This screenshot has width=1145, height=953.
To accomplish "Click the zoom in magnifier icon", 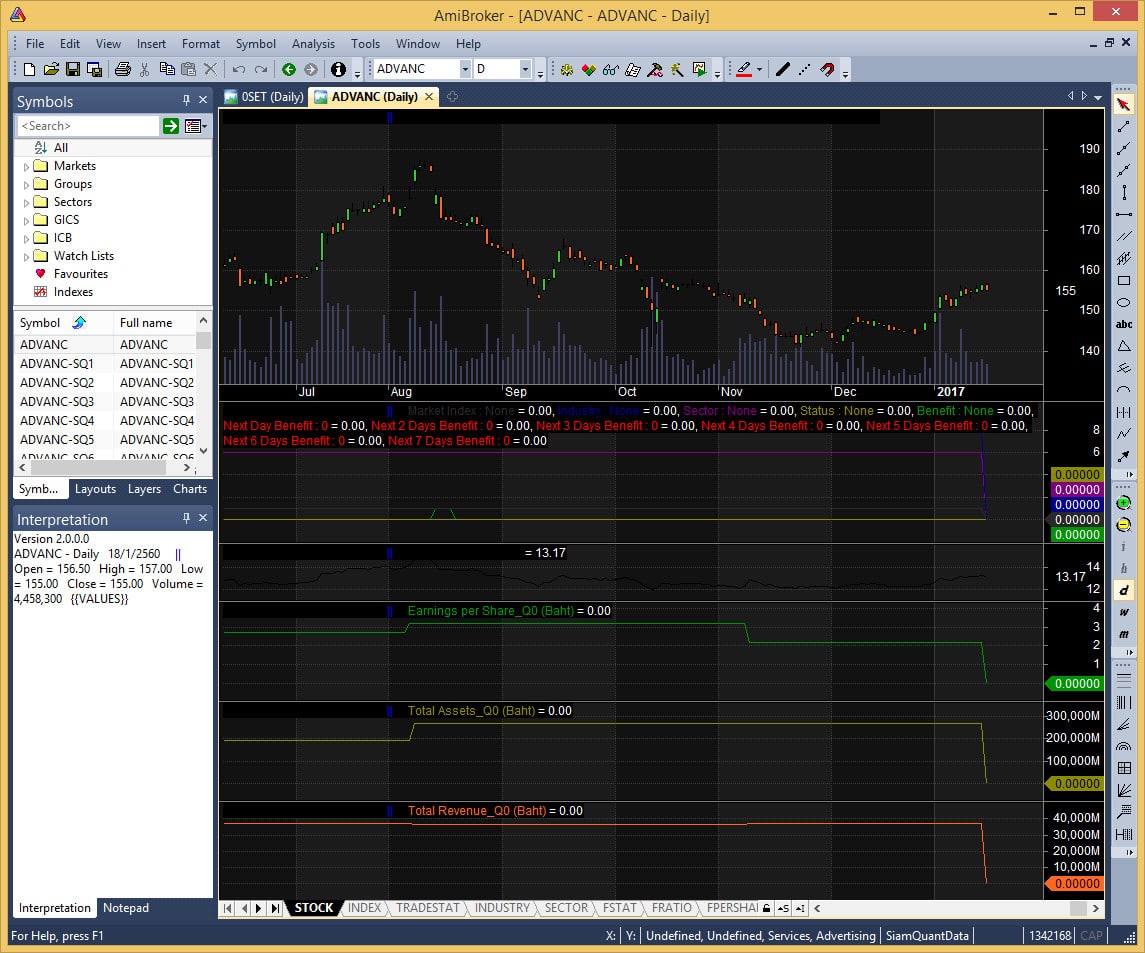I will click(1124, 504).
